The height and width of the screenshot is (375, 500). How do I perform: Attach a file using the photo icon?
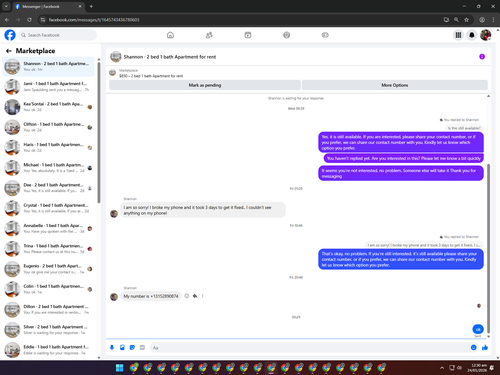click(x=122, y=348)
